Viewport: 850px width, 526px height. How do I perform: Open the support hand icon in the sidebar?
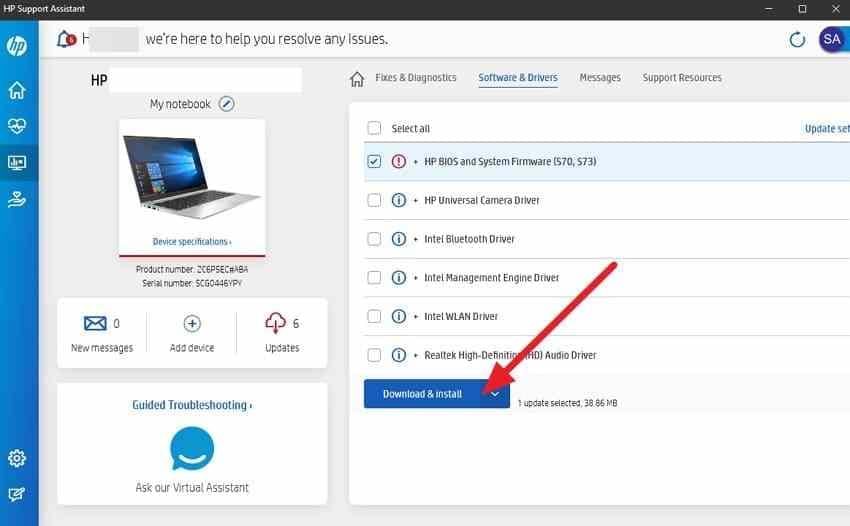[17, 200]
